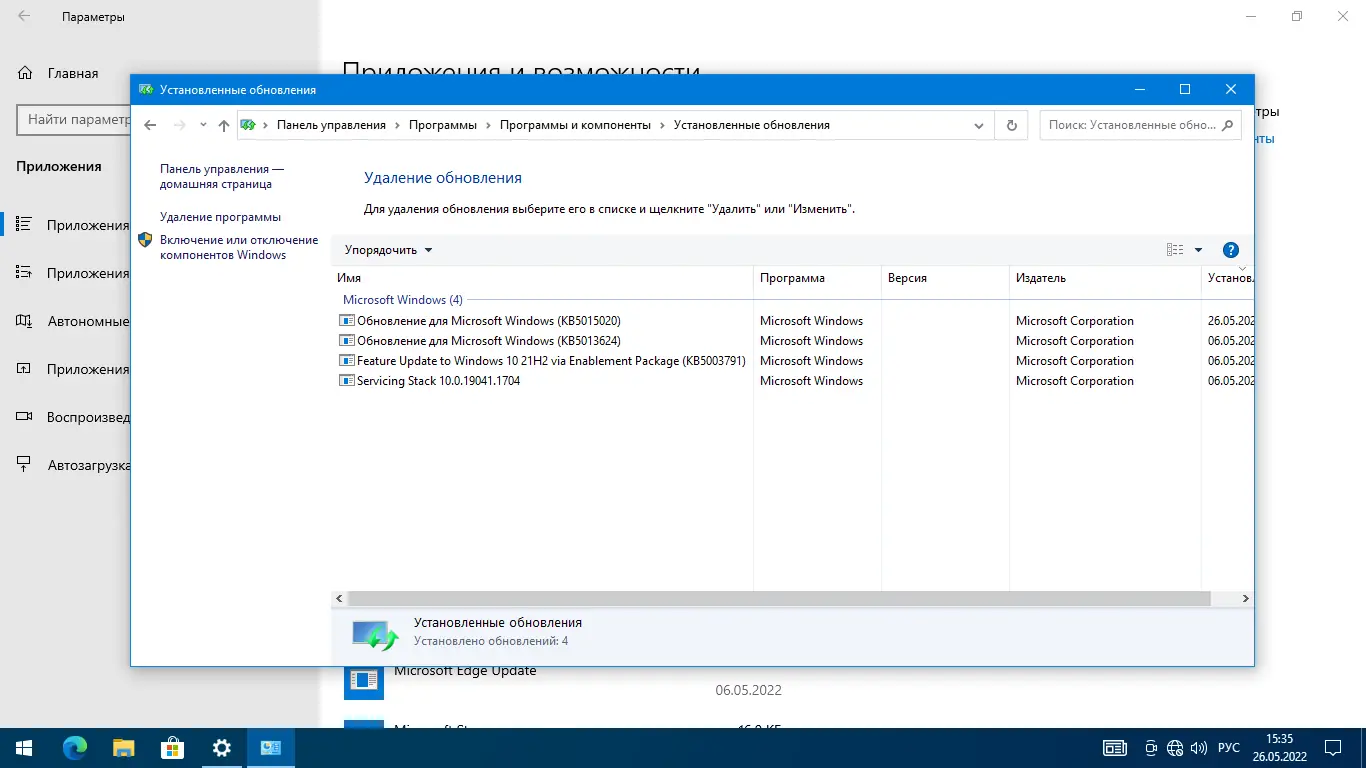The image size is (1366, 768).
Task: Click the horizontal scrollbar thumb under the list
Action: [x=779, y=598]
